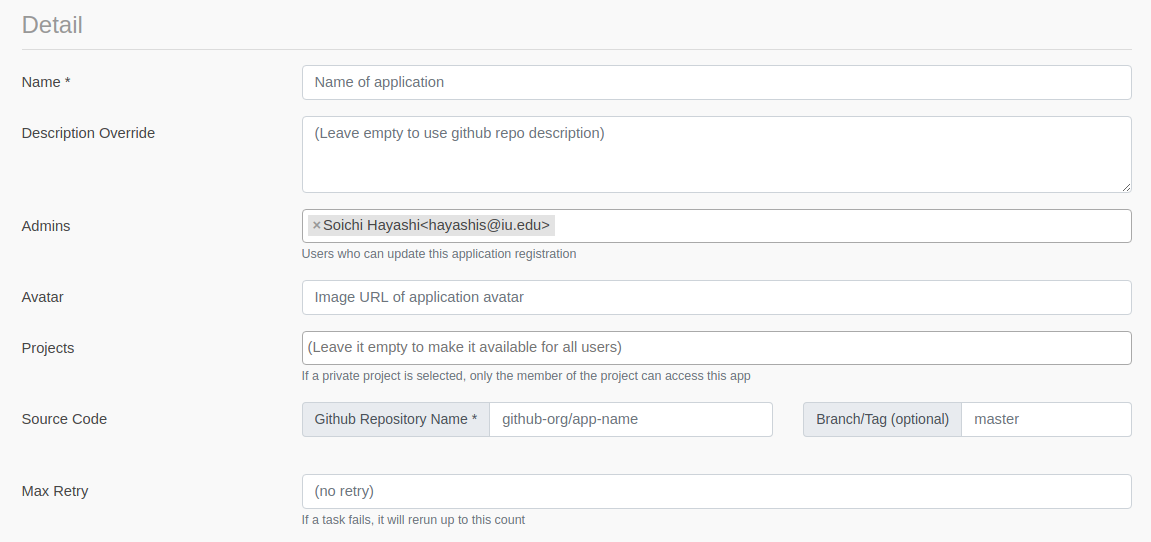The height and width of the screenshot is (542, 1151).
Task: Click into Description Override textarea
Action: pos(716,154)
